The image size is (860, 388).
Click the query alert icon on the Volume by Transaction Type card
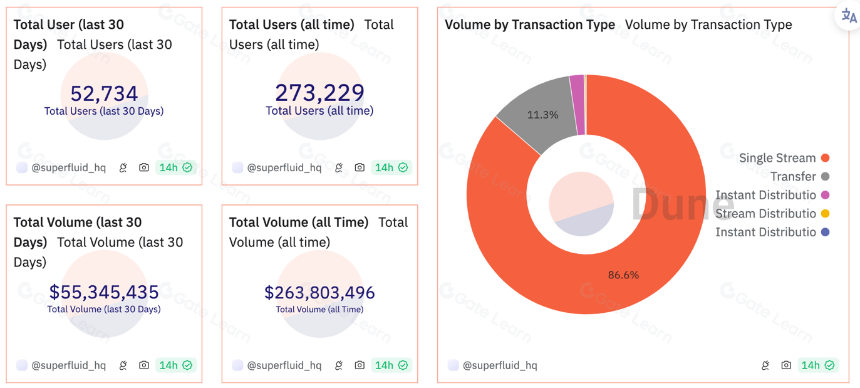point(766,365)
